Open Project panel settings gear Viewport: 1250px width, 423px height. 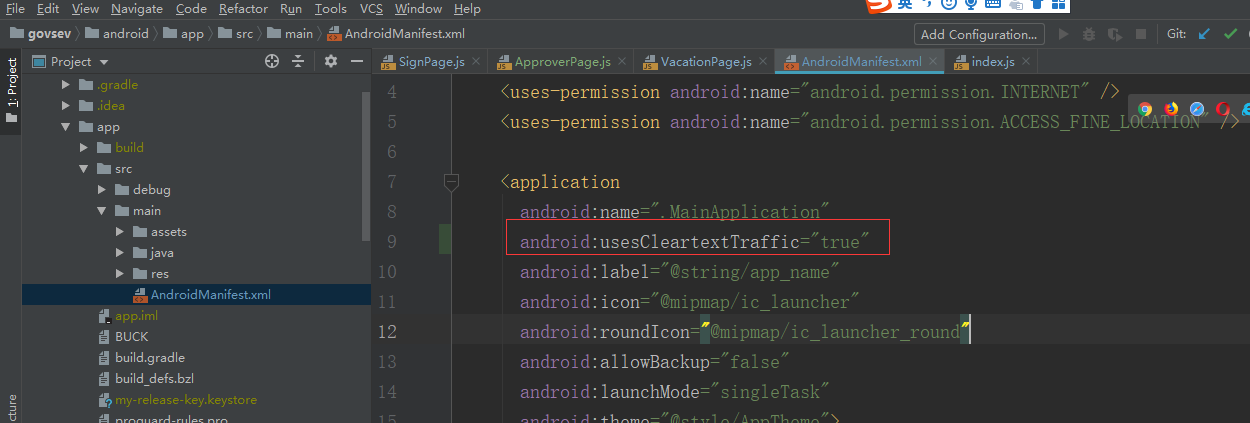click(331, 62)
